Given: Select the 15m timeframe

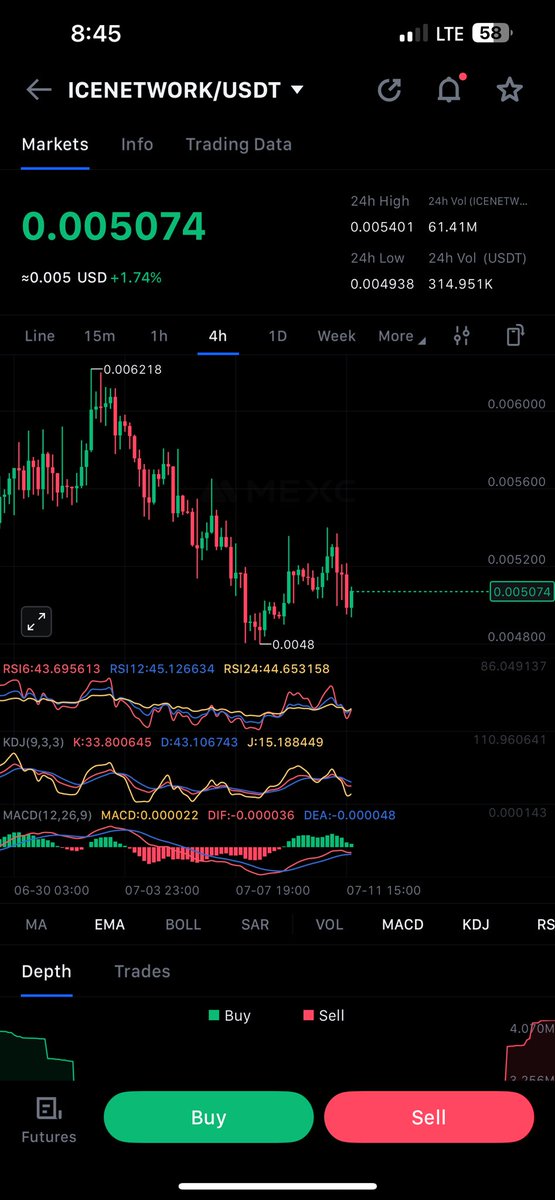Looking at the screenshot, I should 99,336.
